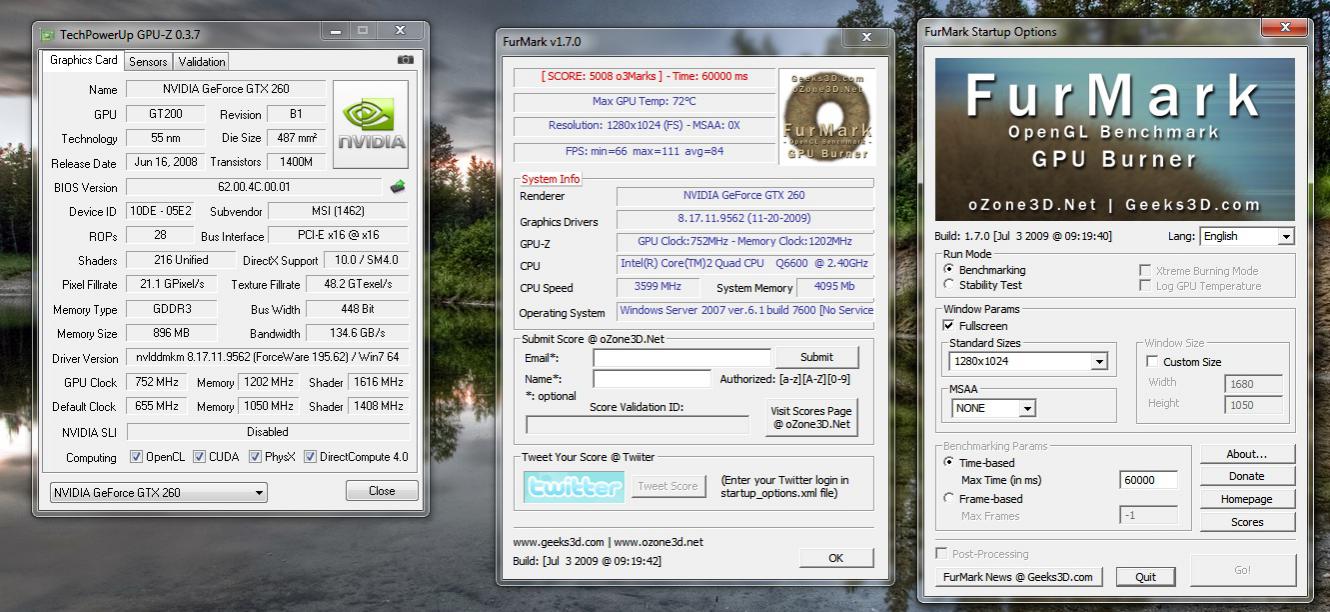
Task: Click the Max Frames input field
Action: (1148, 516)
